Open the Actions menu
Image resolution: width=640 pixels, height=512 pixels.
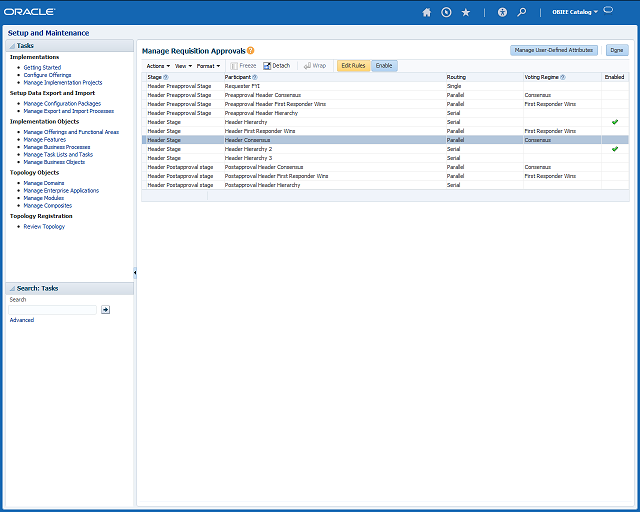click(158, 66)
